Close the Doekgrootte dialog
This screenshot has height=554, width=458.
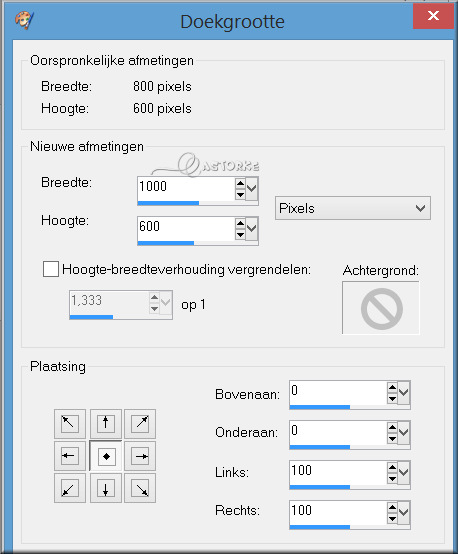[433, 16]
